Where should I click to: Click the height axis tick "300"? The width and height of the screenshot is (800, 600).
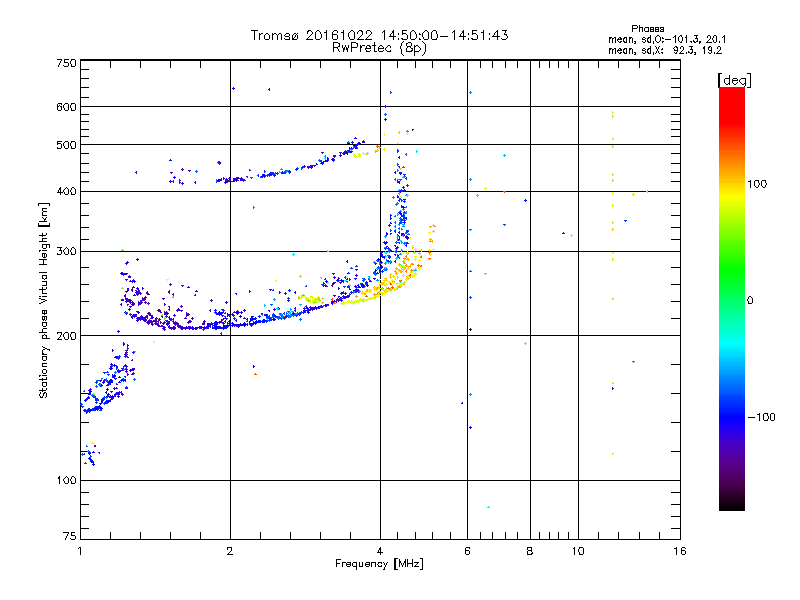click(x=66, y=251)
